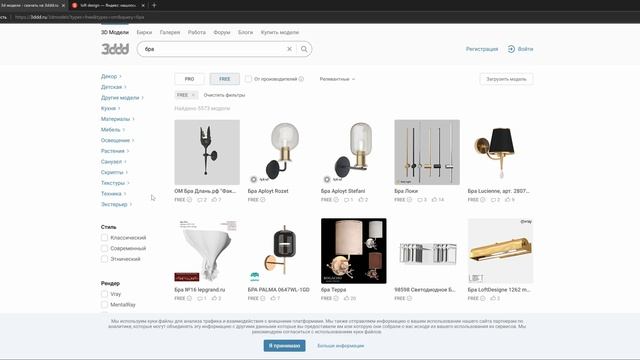Click comments icon under Бра Aployt Stefani
This screenshot has width=640, height=360.
pyautogui.click(x=346, y=200)
